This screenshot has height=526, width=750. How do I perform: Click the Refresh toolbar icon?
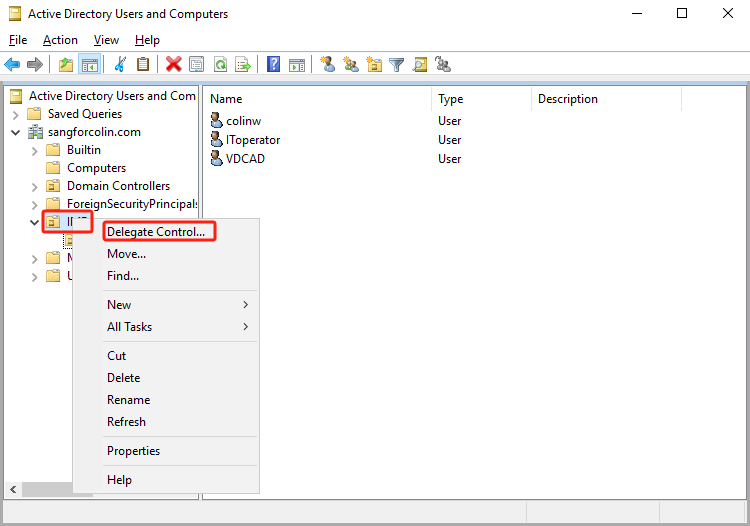click(219, 65)
